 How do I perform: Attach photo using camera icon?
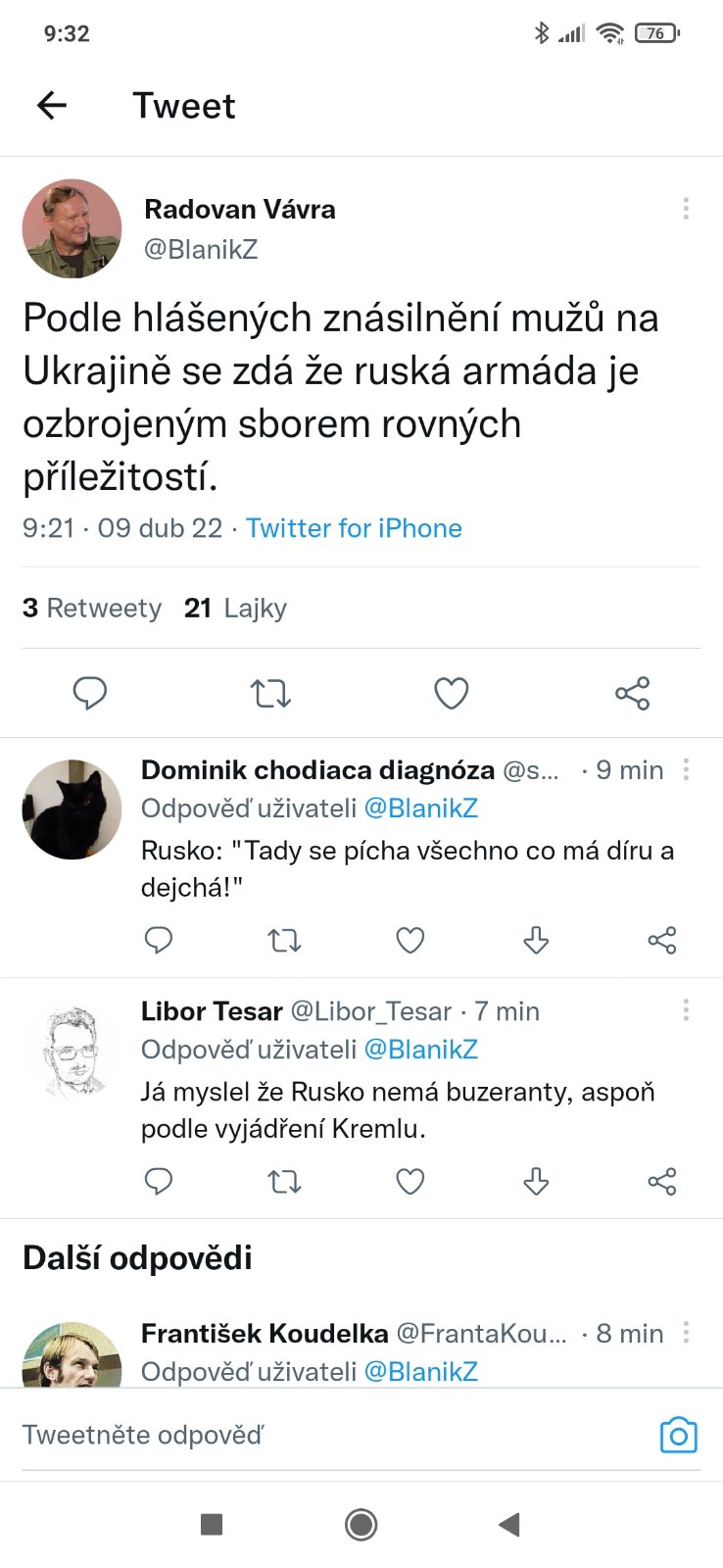point(678,1436)
